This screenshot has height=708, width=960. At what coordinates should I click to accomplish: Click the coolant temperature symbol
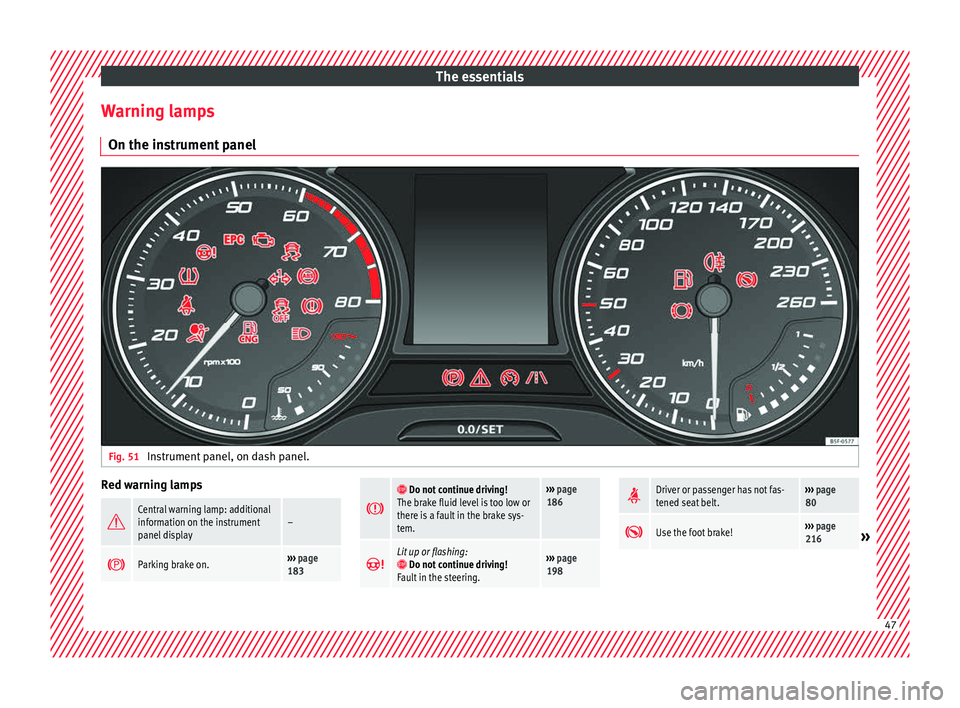[279, 414]
